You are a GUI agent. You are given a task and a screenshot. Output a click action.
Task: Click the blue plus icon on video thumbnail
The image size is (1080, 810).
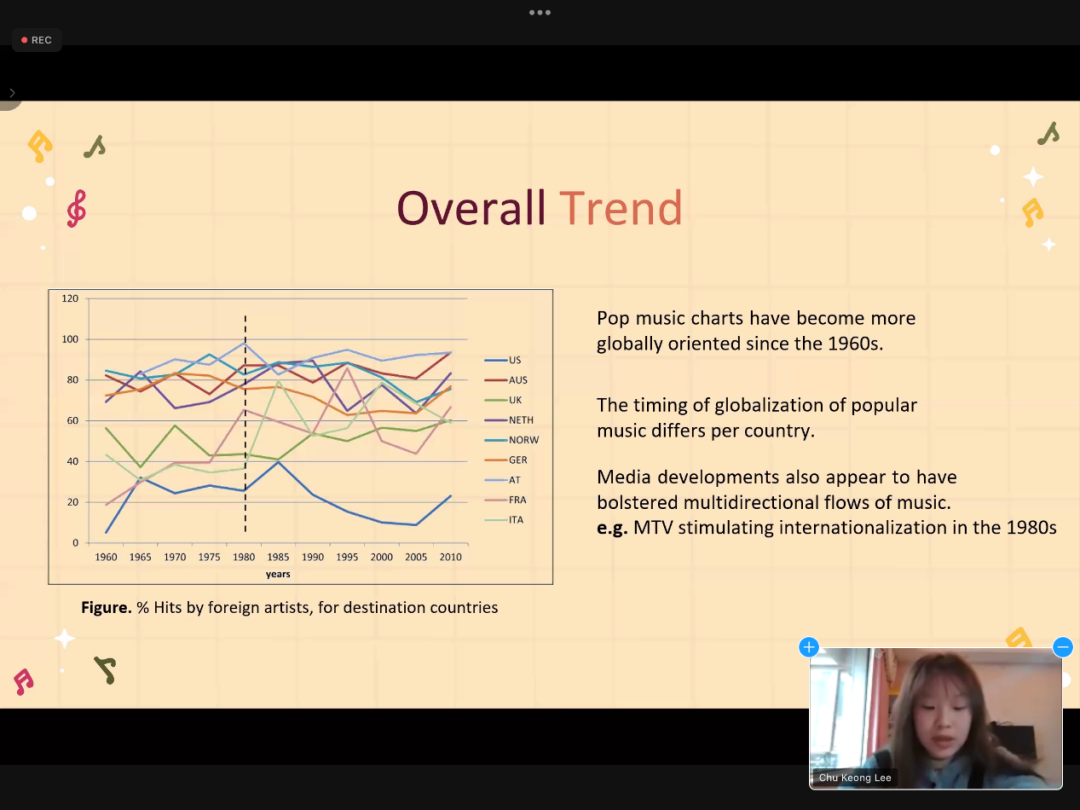[809, 647]
